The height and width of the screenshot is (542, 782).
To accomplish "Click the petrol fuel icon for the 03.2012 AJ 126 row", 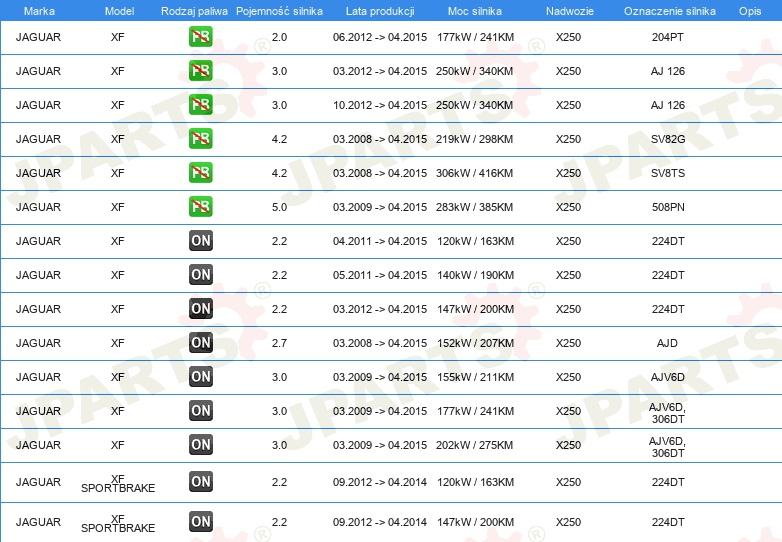I will pos(200,71).
